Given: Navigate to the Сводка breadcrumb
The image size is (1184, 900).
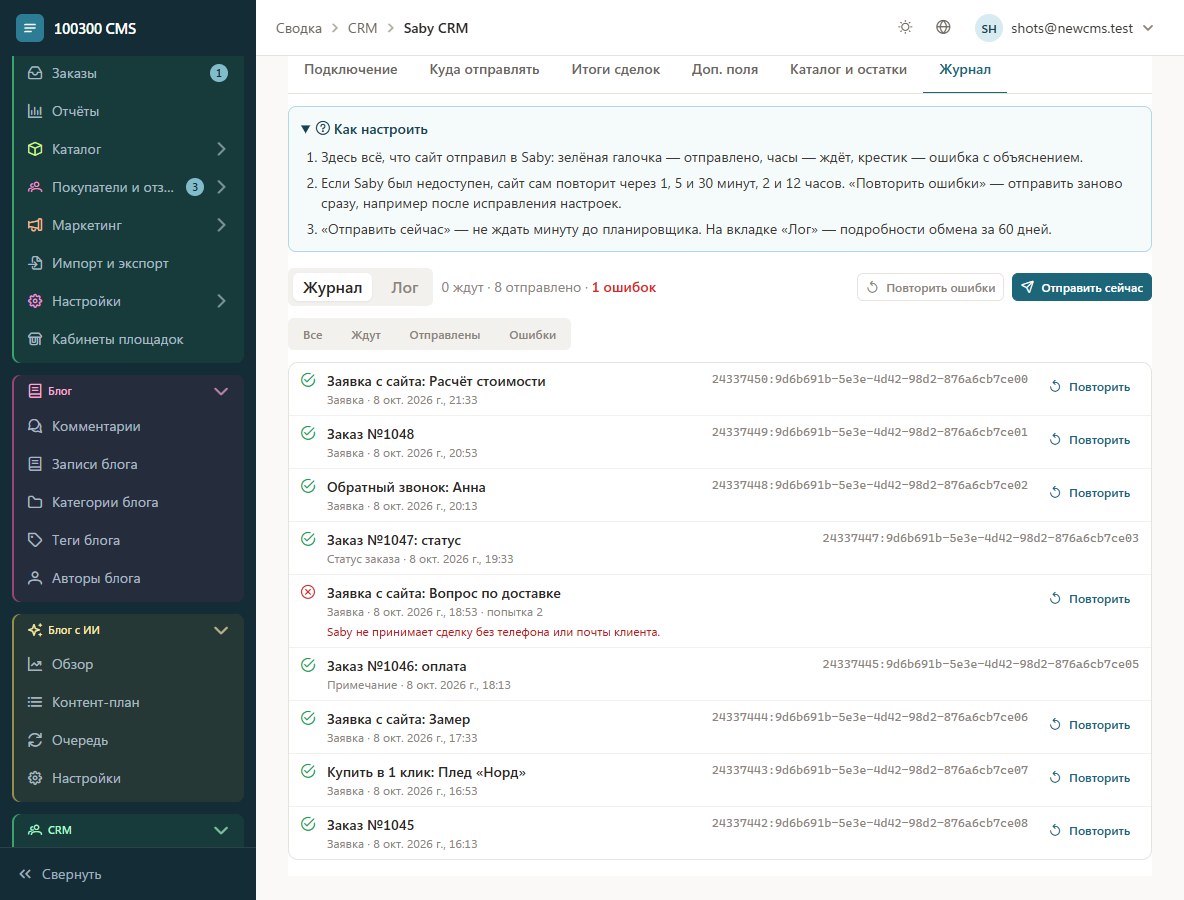Looking at the screenshot, I should (298, 28).
